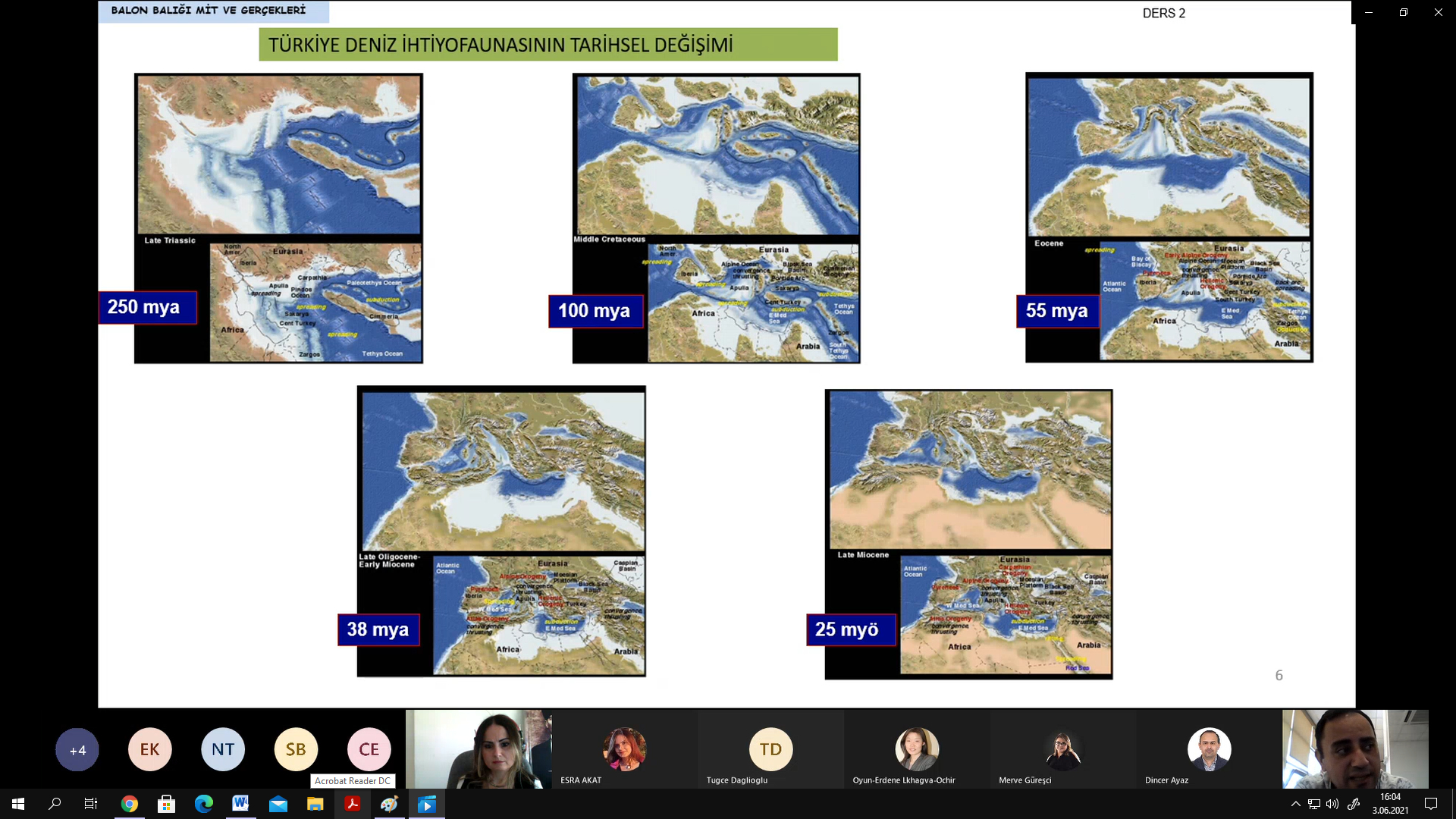The width and height of the screenshot is (1456, 819).
Task: Show the +4 additional participants
Action: 77,750
